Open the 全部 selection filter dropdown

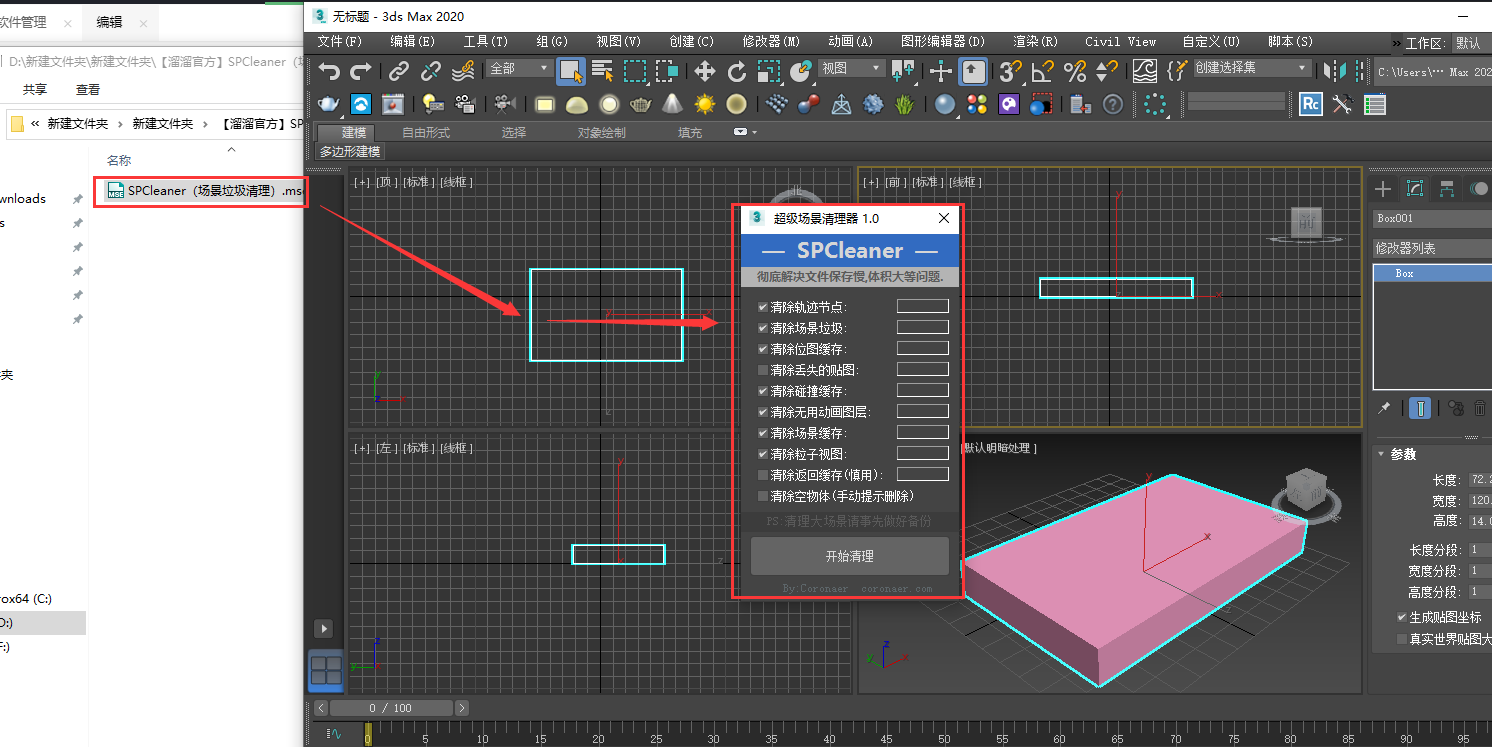pos(519,68)
